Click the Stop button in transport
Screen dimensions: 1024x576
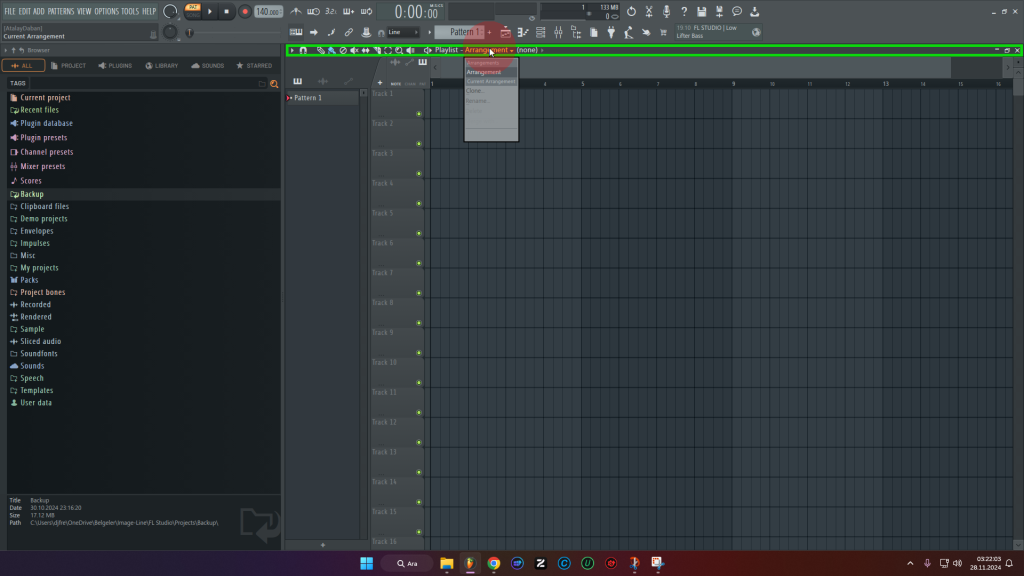227,11
